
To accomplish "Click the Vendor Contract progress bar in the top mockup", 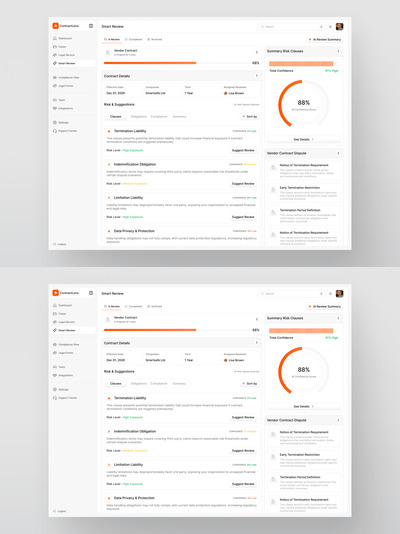I will (177, 63).
